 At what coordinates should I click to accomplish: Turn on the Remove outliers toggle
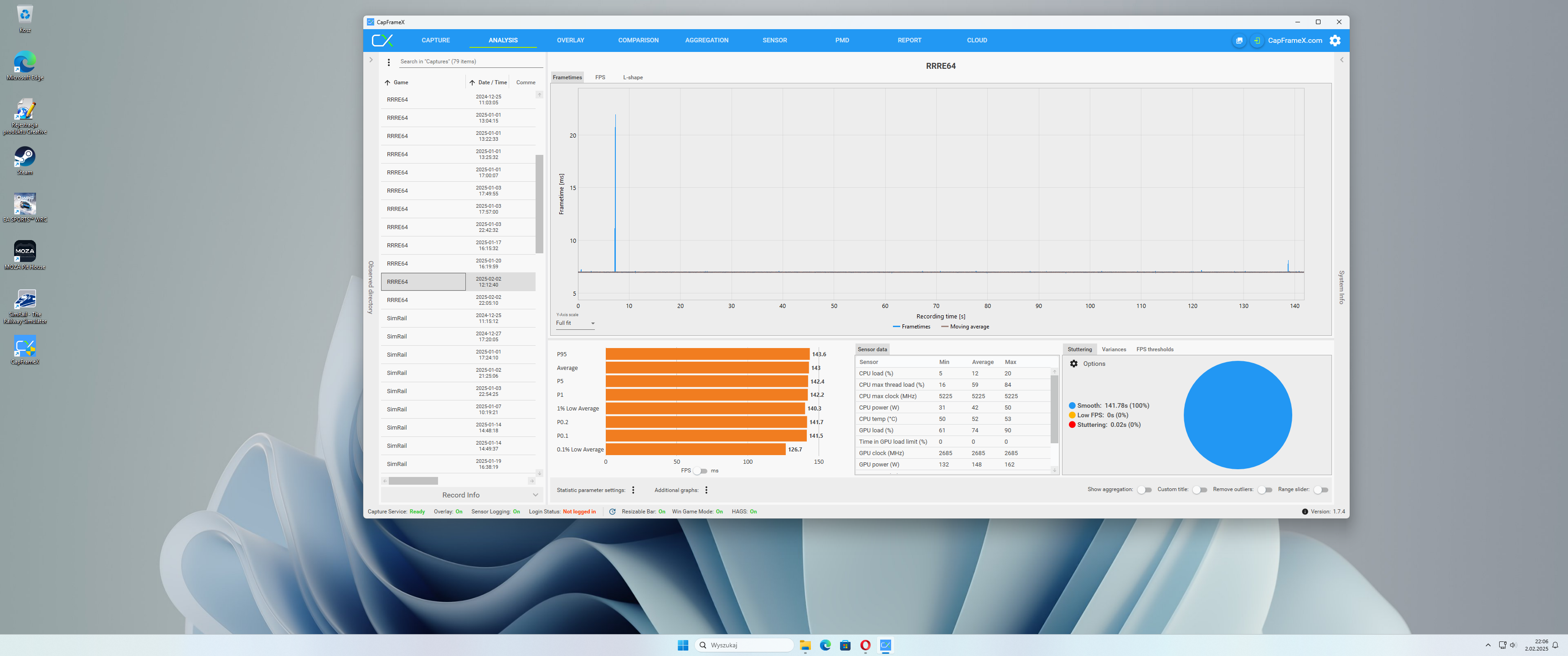click(x=1264, y=490)
